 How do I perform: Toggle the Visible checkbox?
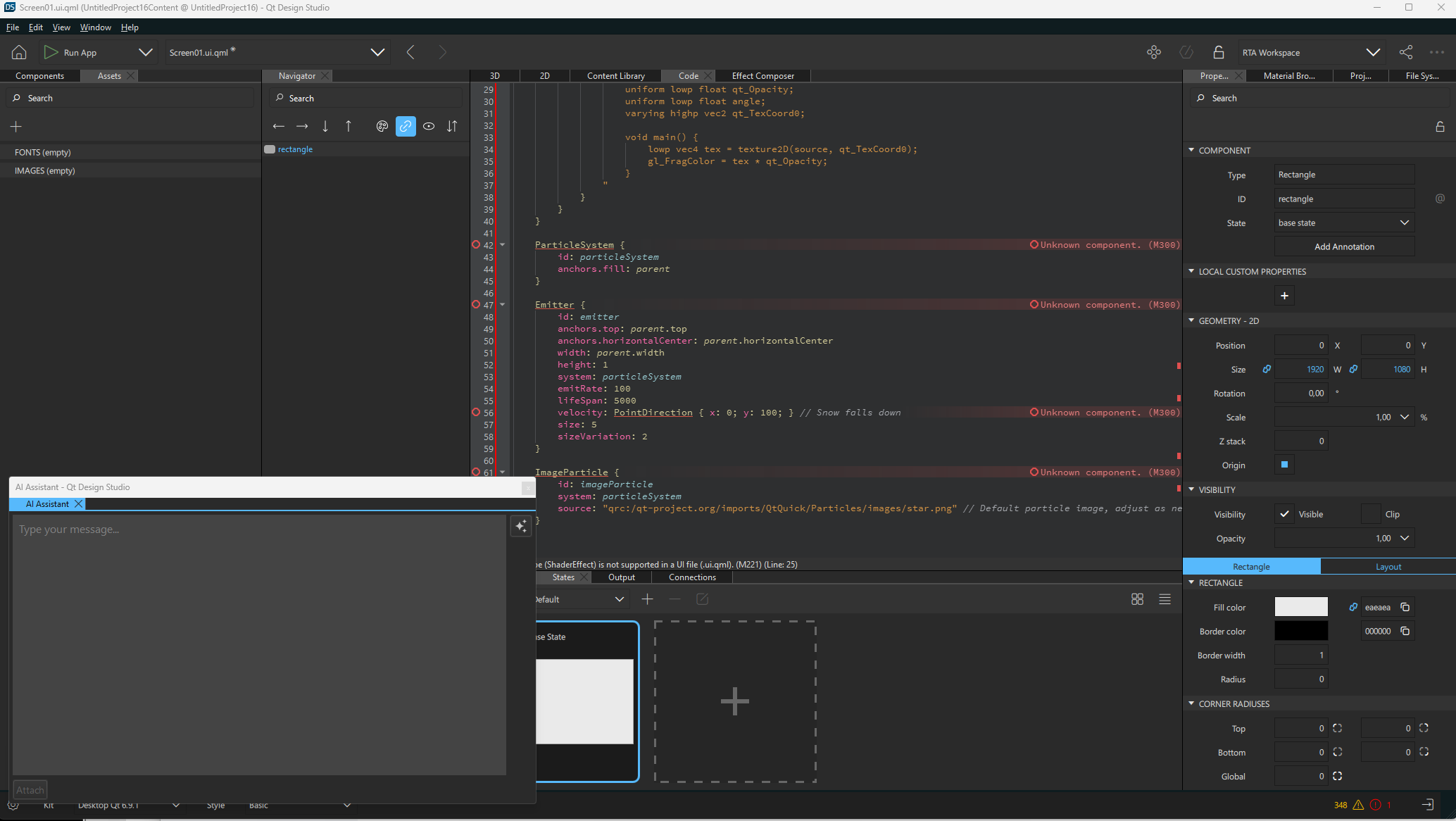point(1284,514)
